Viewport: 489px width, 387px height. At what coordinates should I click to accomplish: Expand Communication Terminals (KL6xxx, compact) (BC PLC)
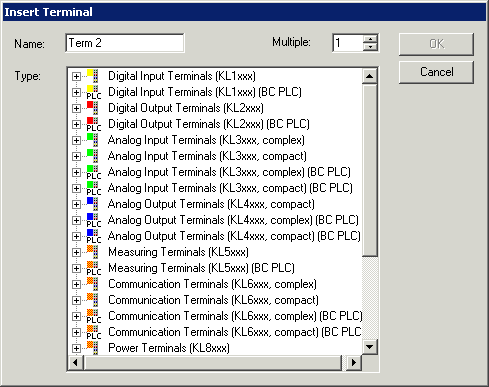tap(76, 332)
